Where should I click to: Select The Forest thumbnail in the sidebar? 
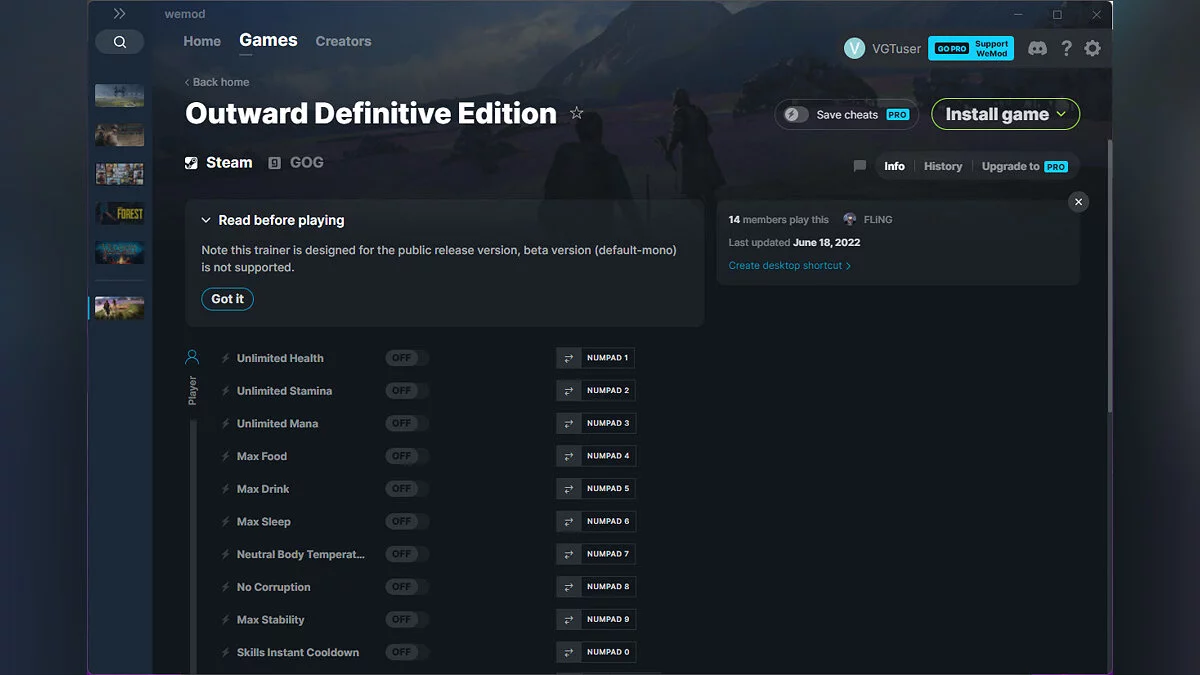[x=118, y=212]
